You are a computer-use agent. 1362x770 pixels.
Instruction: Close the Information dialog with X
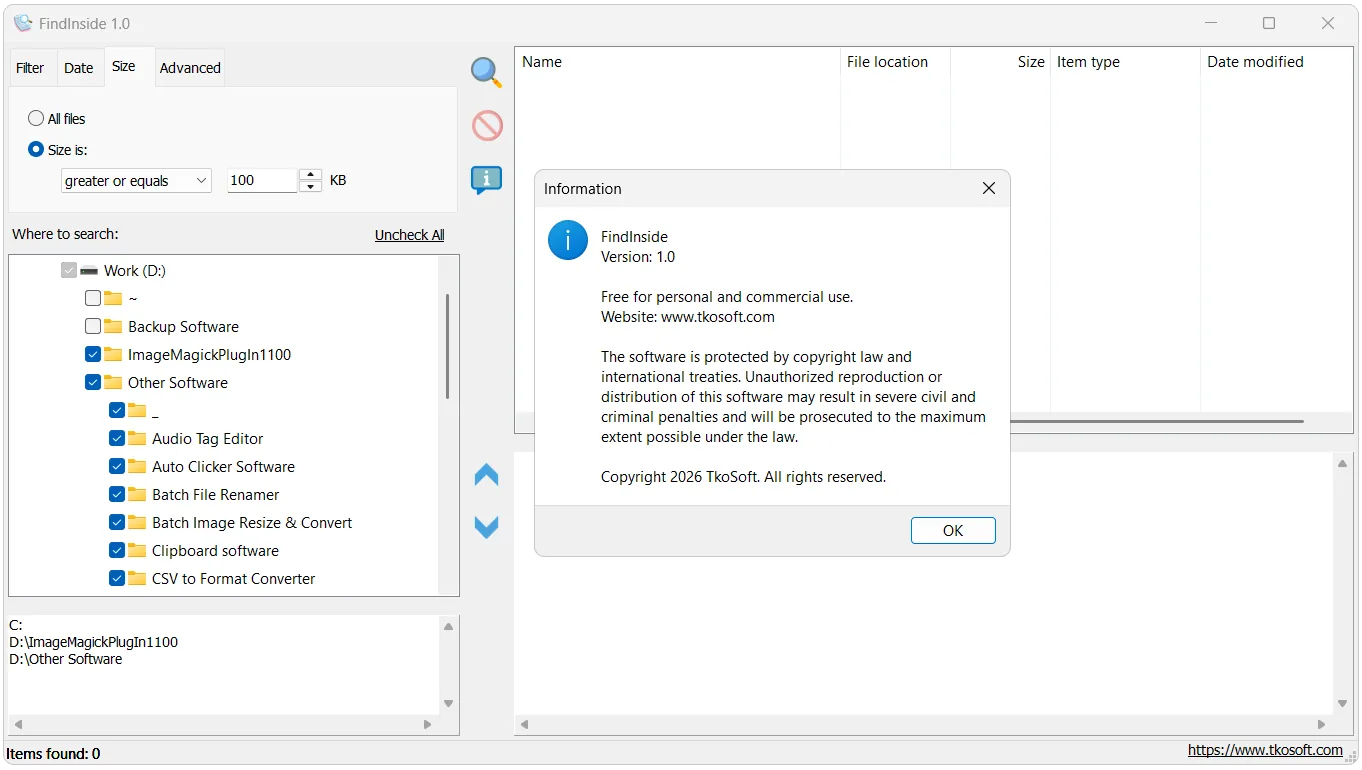click(x=989, y=188)
